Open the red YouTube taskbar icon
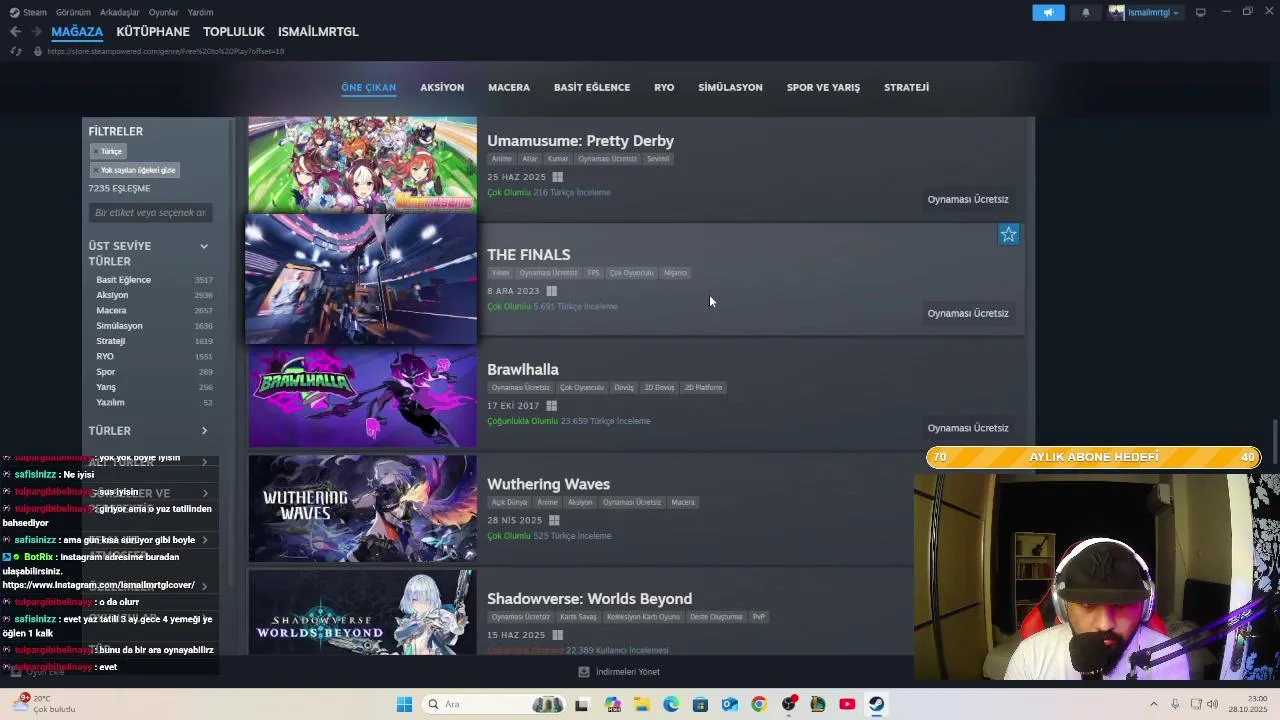1280x720 pixels. click(847, 704)
